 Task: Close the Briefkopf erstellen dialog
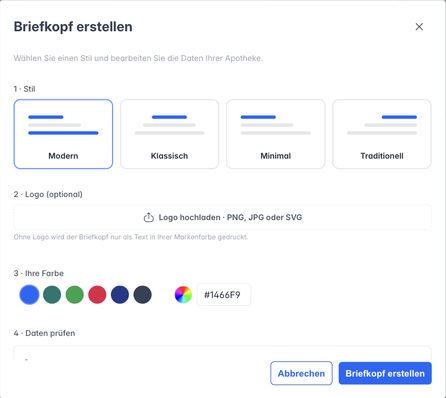(x=419, y=27)
